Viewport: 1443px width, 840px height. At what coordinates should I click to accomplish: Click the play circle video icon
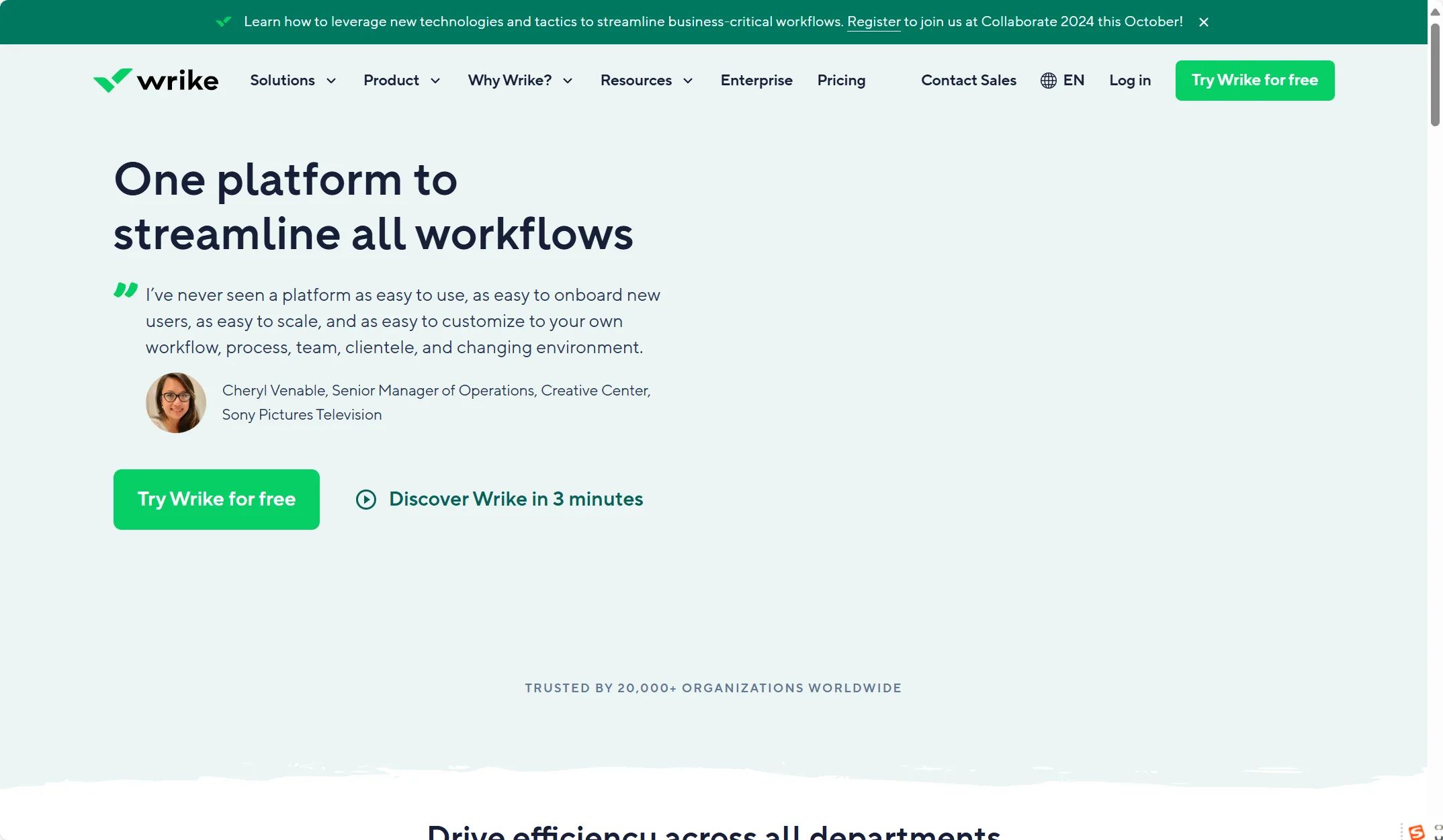click(x=366, y=500)
